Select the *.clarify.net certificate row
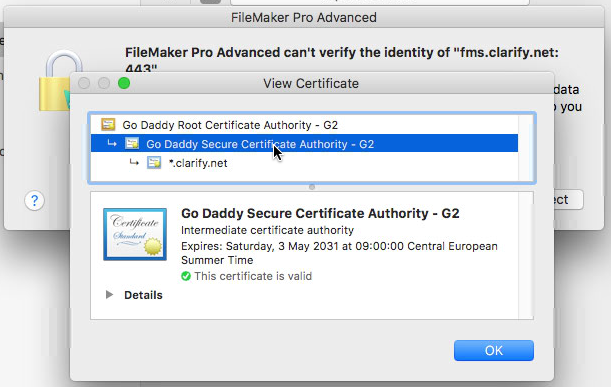The image size is (611, 387). (304, 163)
